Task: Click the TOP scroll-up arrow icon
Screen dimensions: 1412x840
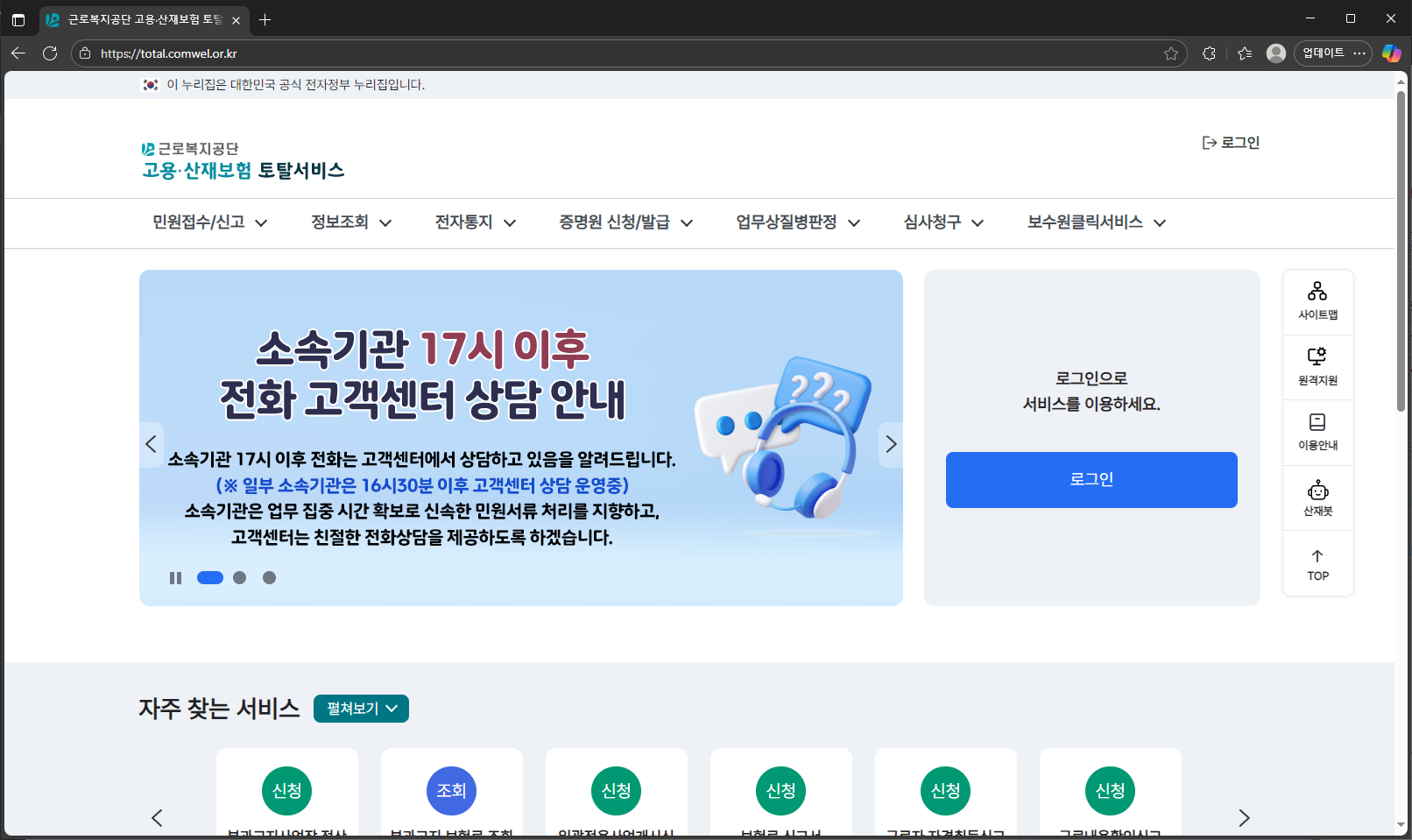Action: click(x=1317, y=563)
